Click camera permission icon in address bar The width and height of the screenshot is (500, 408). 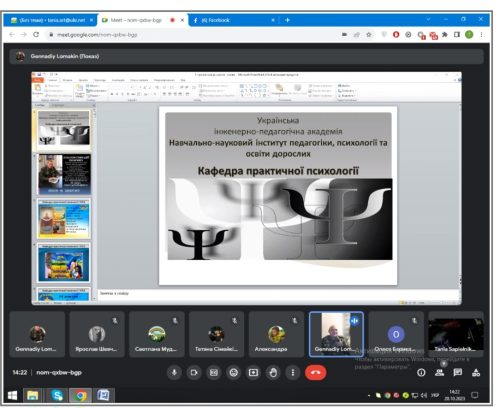click(344, 35)
